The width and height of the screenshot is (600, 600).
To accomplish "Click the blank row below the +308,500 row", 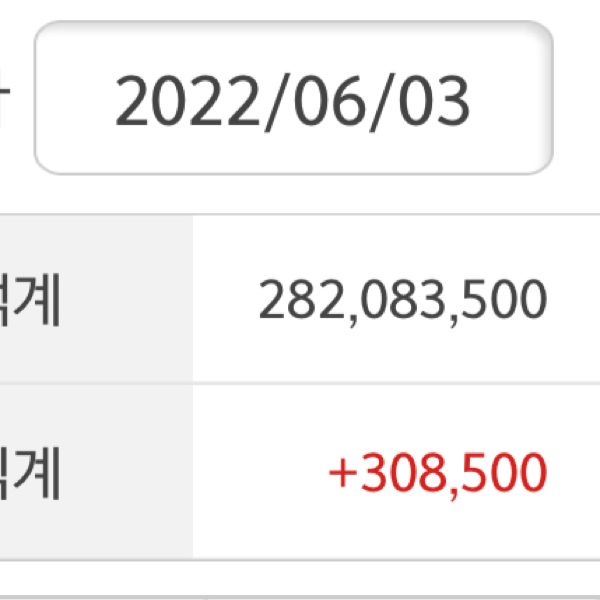I will tap(300, 582).
